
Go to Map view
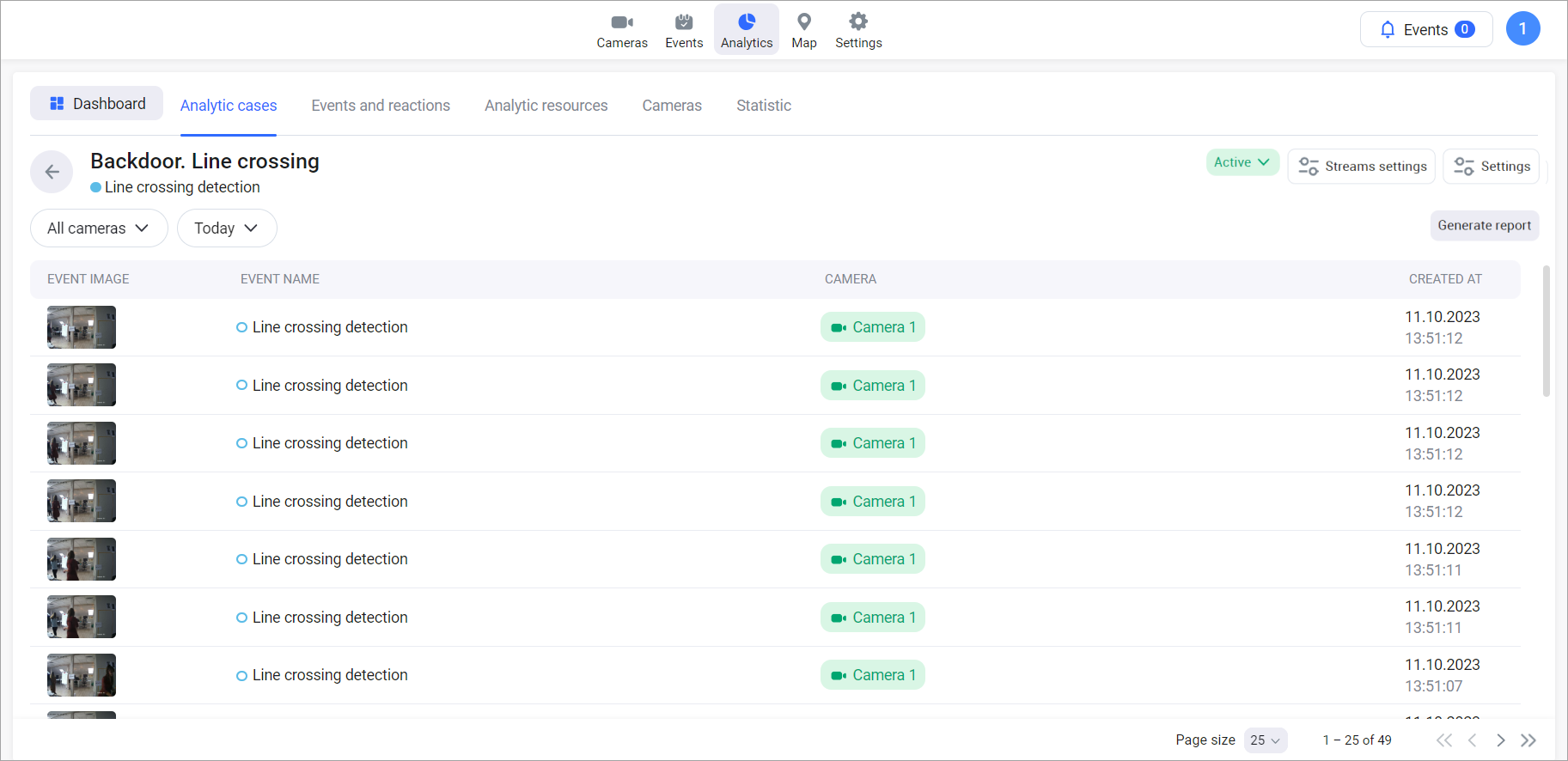pyautogui.click(x=803, y=30)
